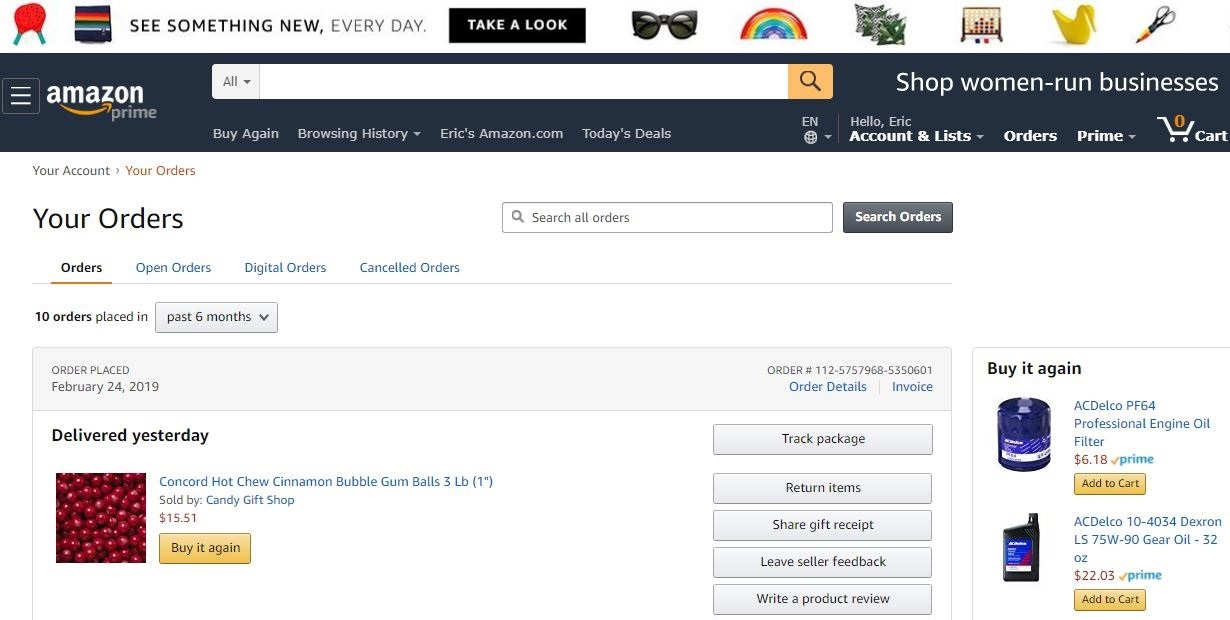
Task: Click the $15.51 price text
Action: click(x=178, y=518)
